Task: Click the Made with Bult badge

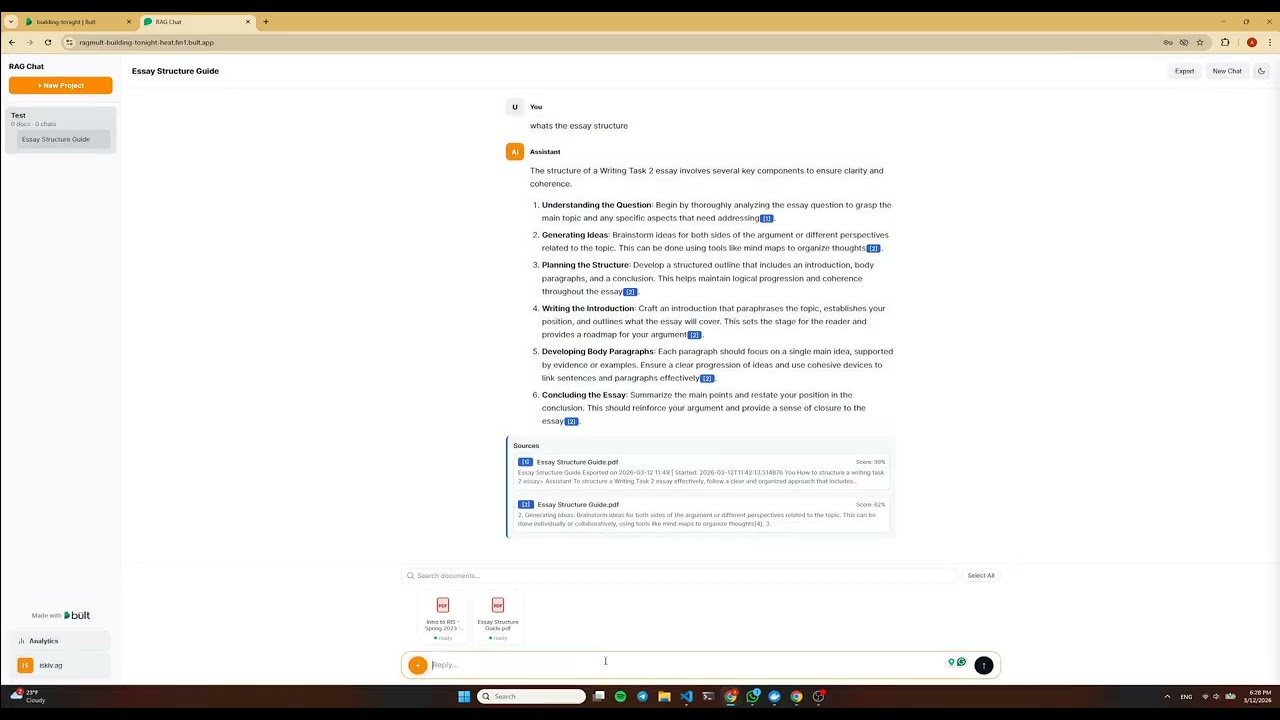Action: tap(61, 615)
